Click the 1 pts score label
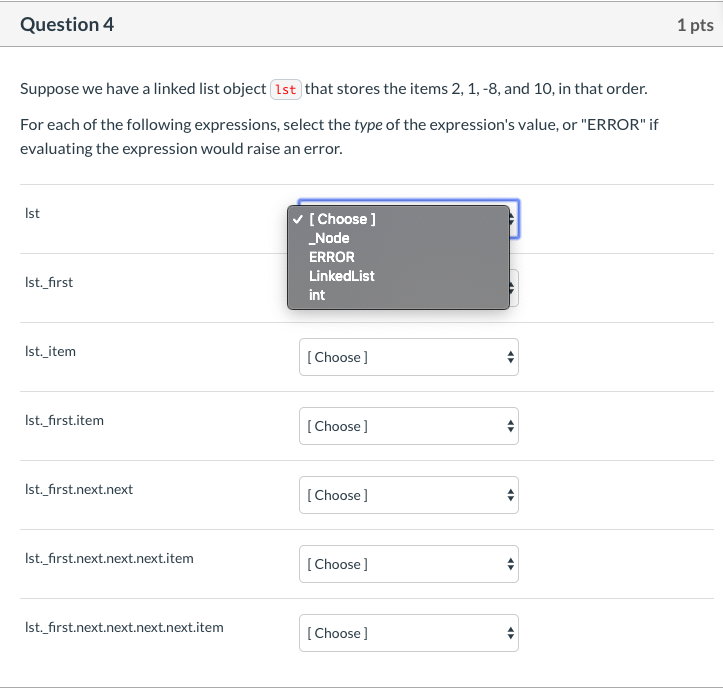Screen dimensions: 723x693 point(694,25)
